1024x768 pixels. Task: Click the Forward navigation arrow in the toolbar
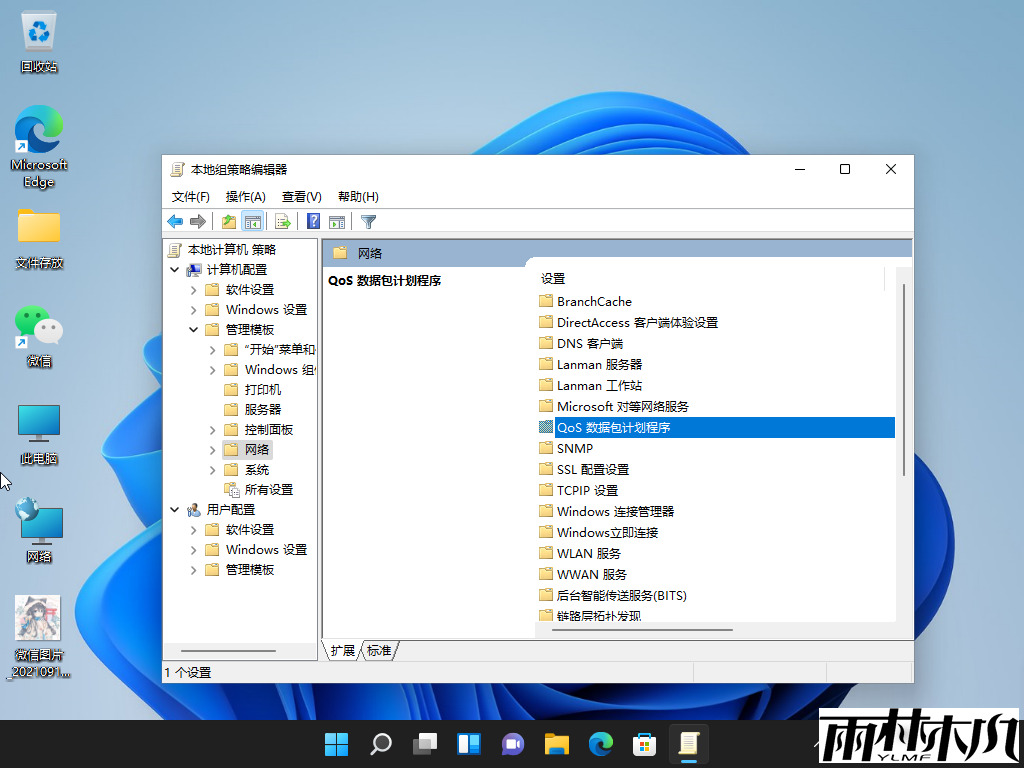198,221
